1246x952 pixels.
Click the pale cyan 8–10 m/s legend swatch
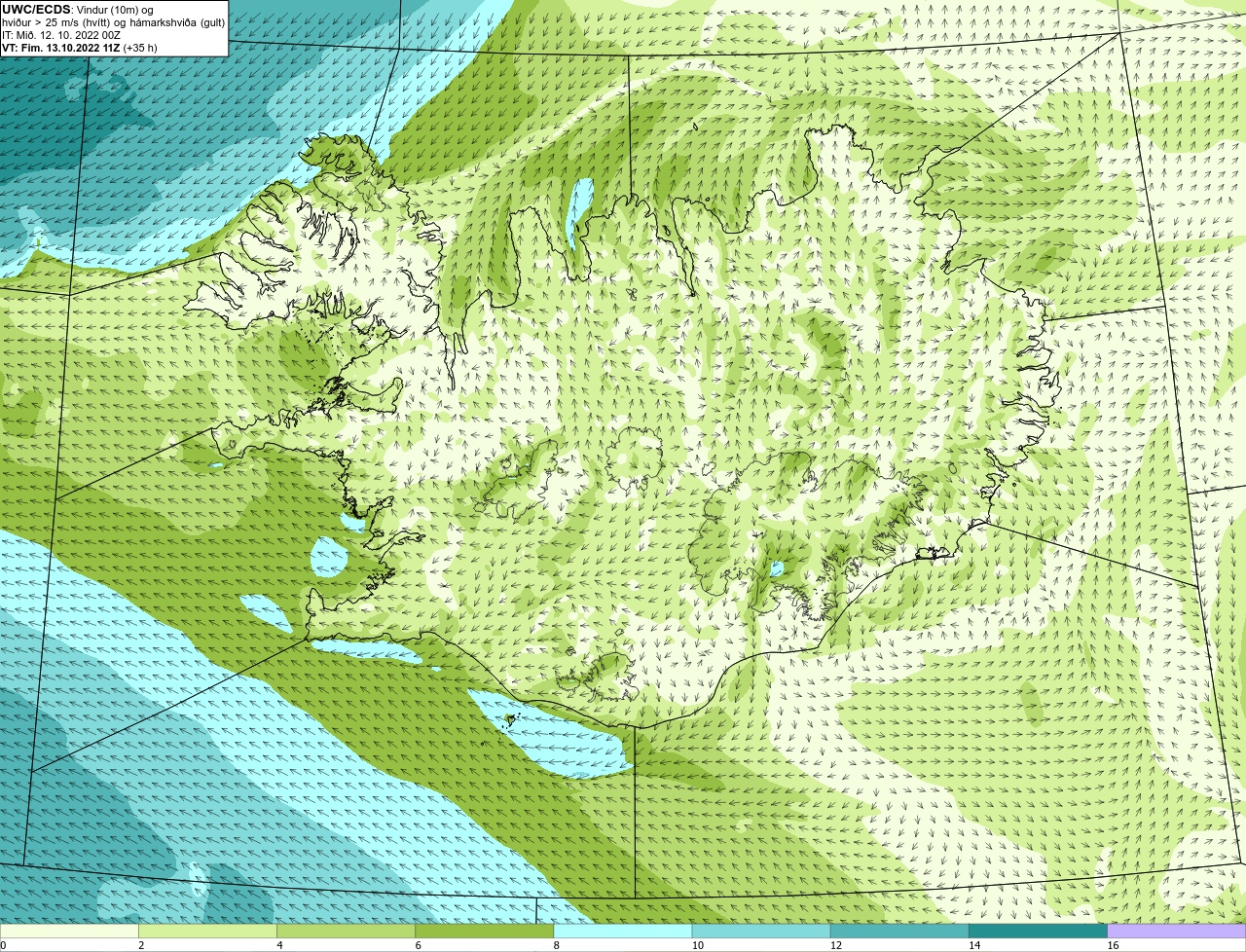pyautogui.click(x=623, y=932)
